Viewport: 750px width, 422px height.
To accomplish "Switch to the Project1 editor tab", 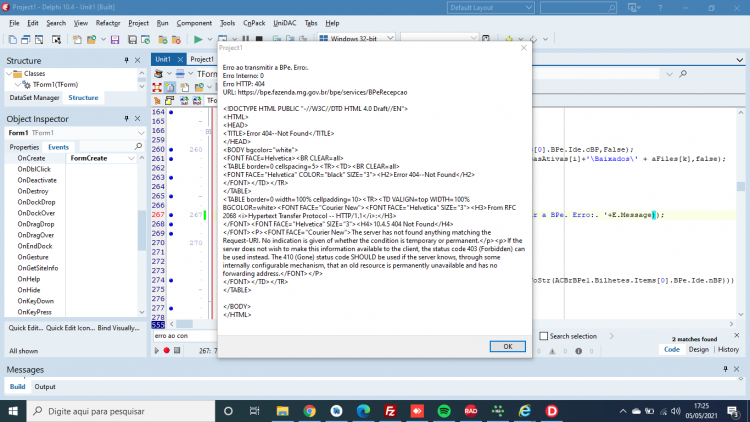I will 202,59.
